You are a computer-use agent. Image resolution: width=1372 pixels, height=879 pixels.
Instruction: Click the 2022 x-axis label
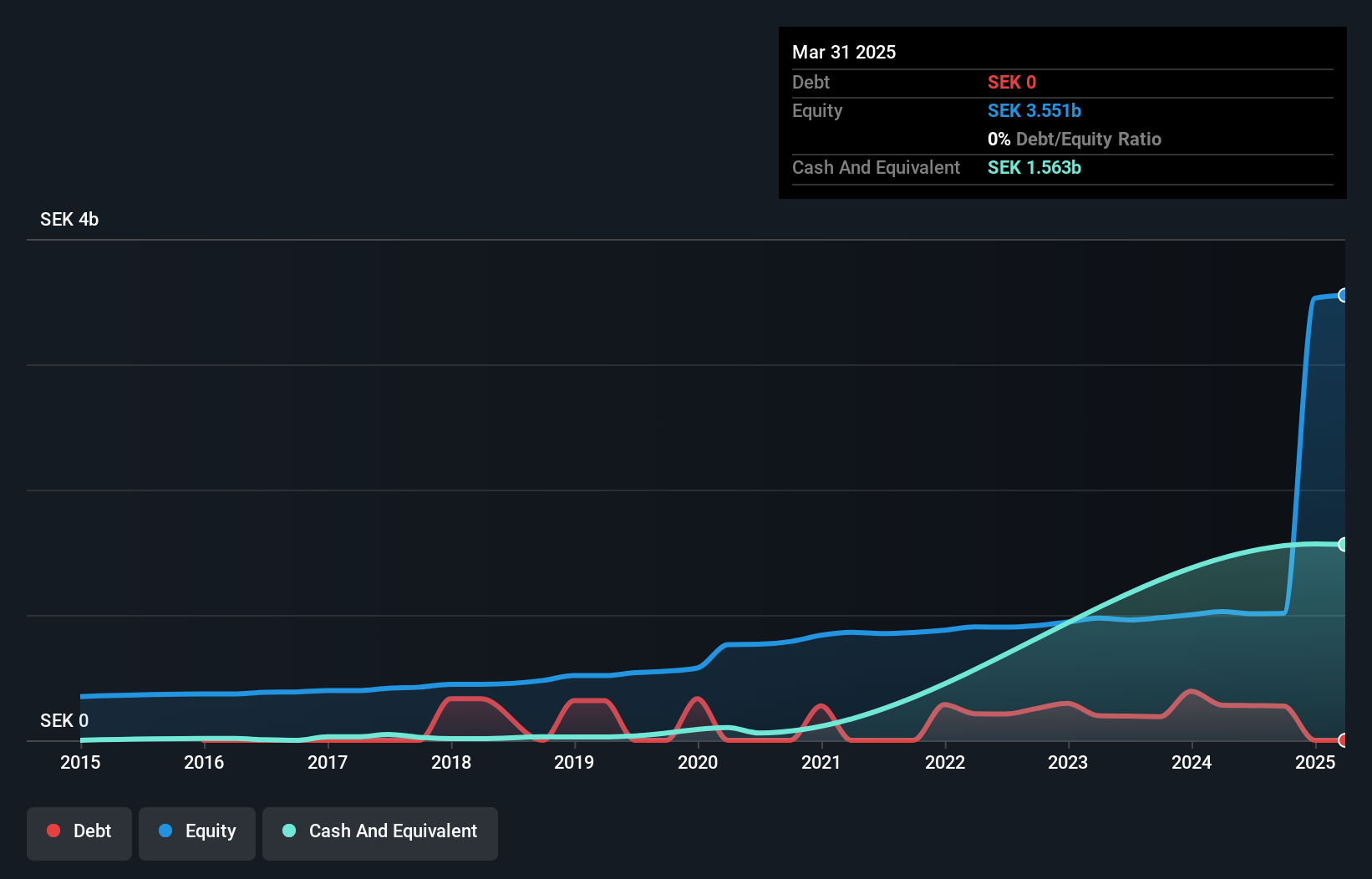[x=945, y=762]
